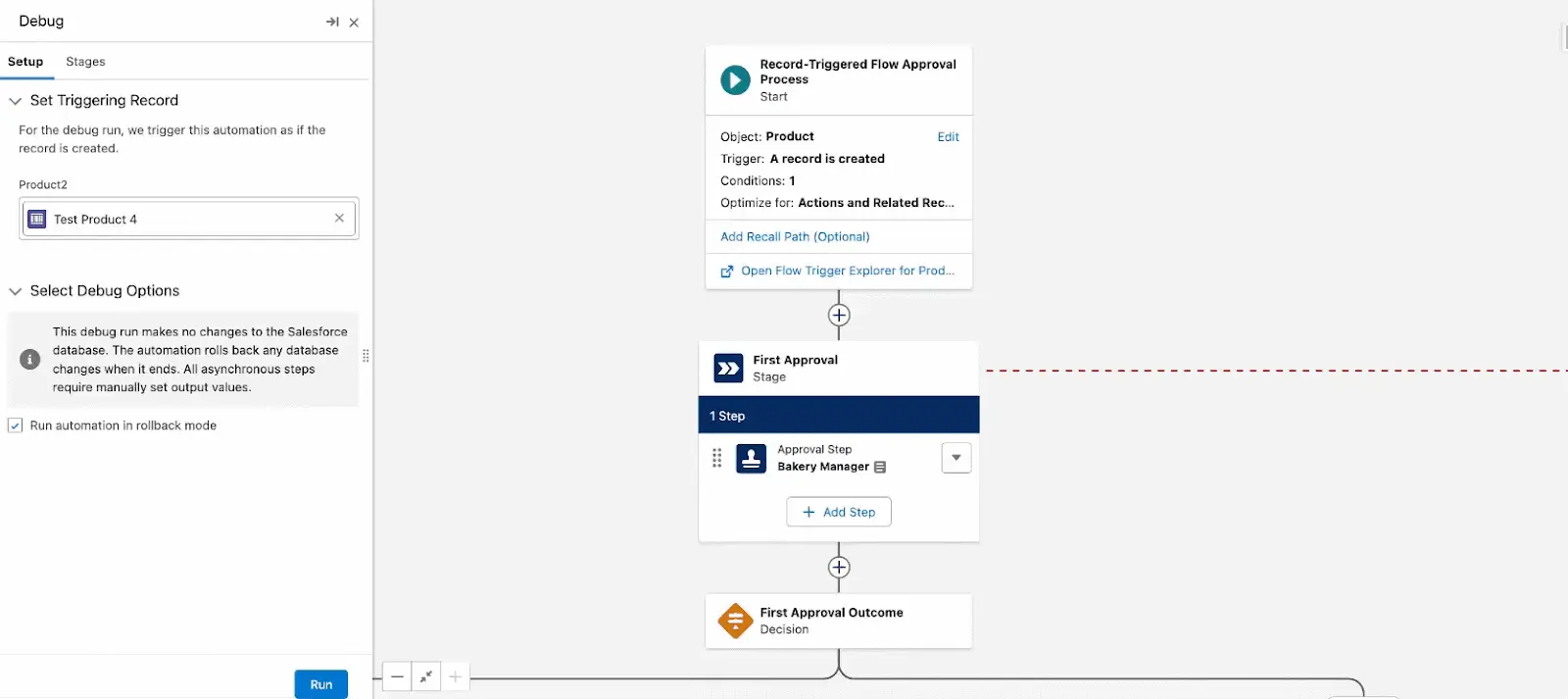The image size is (1568, 699).
Task: Click the First Approval Outcome decision icon
Action: click(x=735, y=621)
